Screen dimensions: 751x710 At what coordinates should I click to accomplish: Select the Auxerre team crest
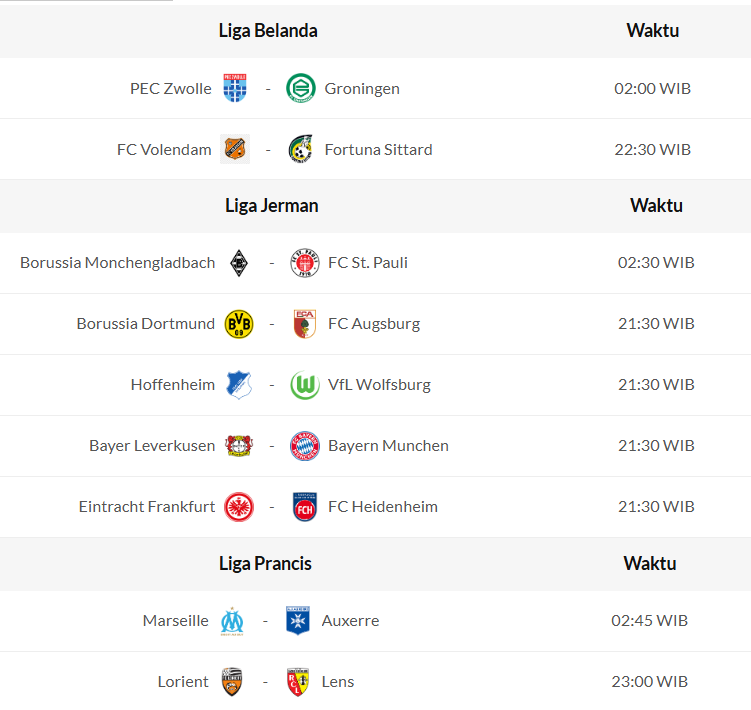(297, 621)
